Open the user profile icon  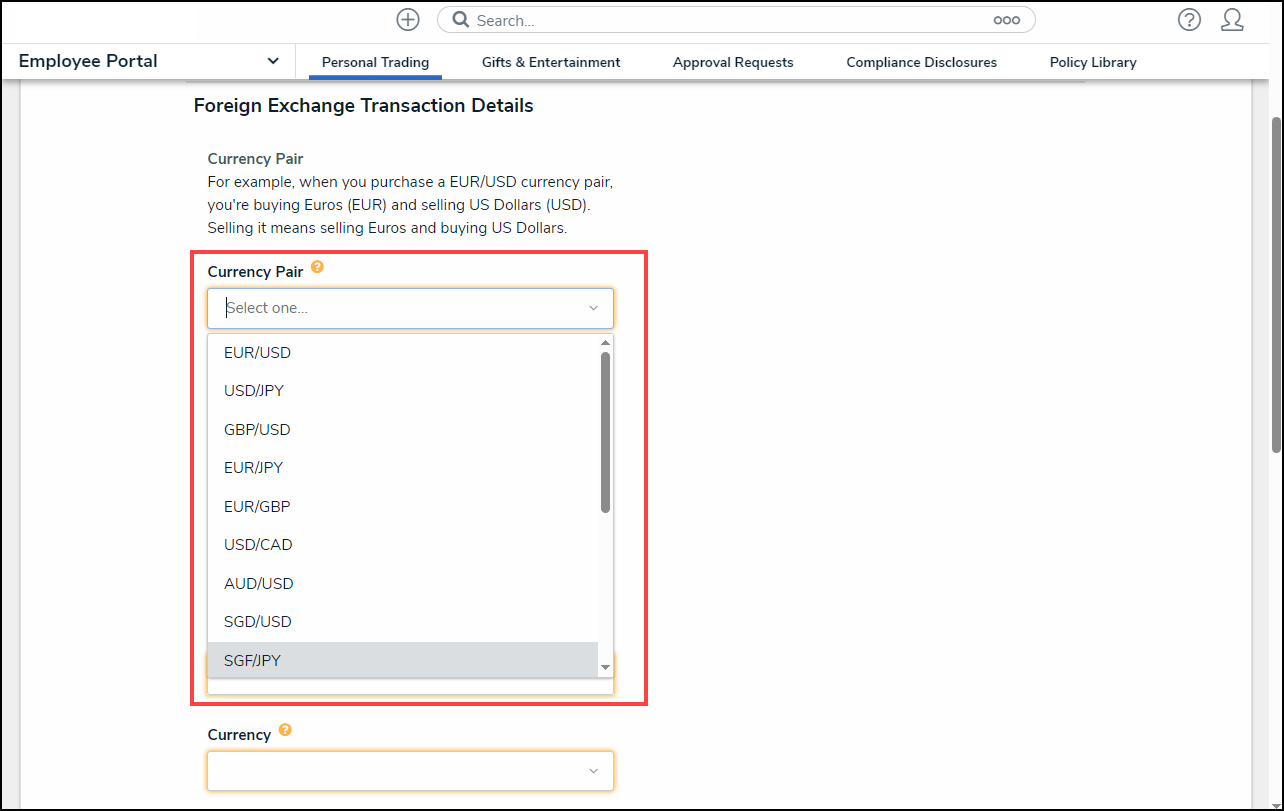(x=1232, y=20)
